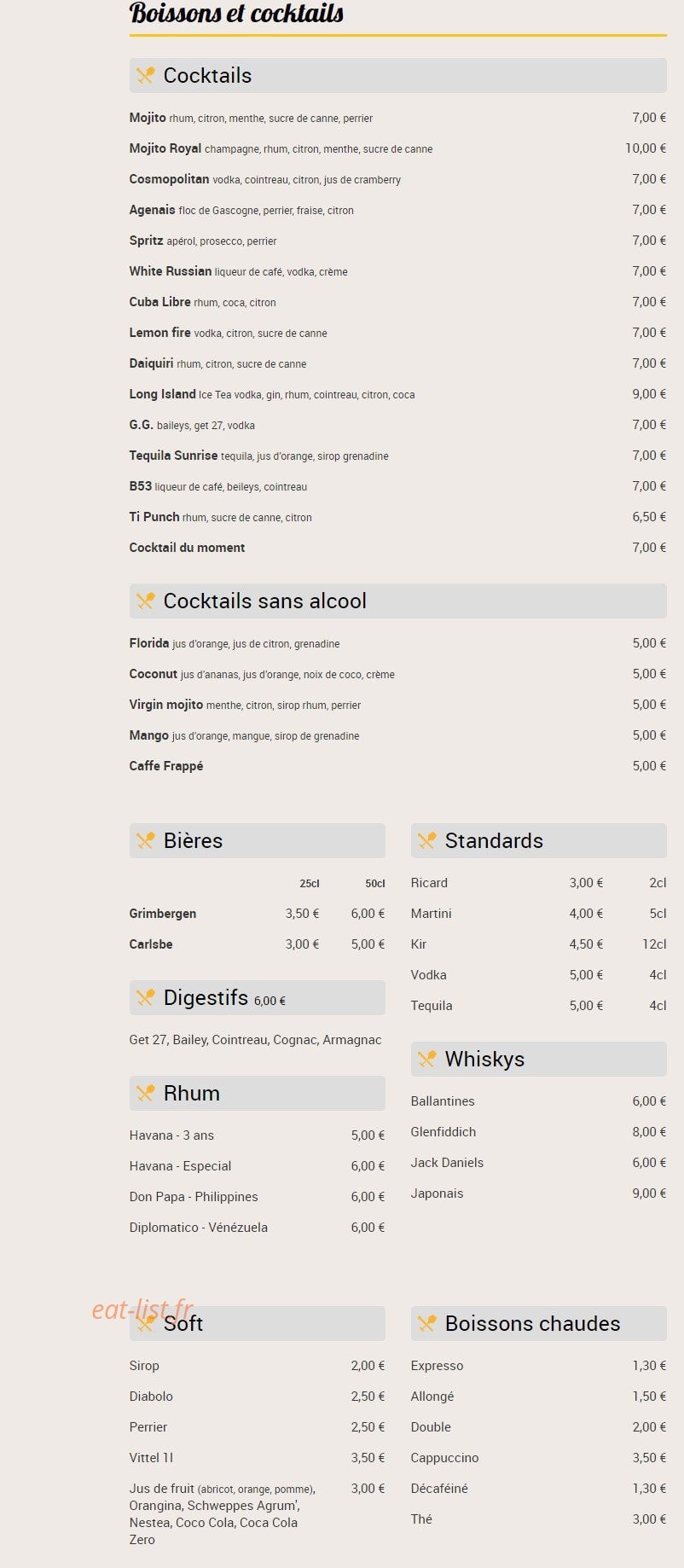Click the Glenfiddich whisky

[x=443, y=1132]
